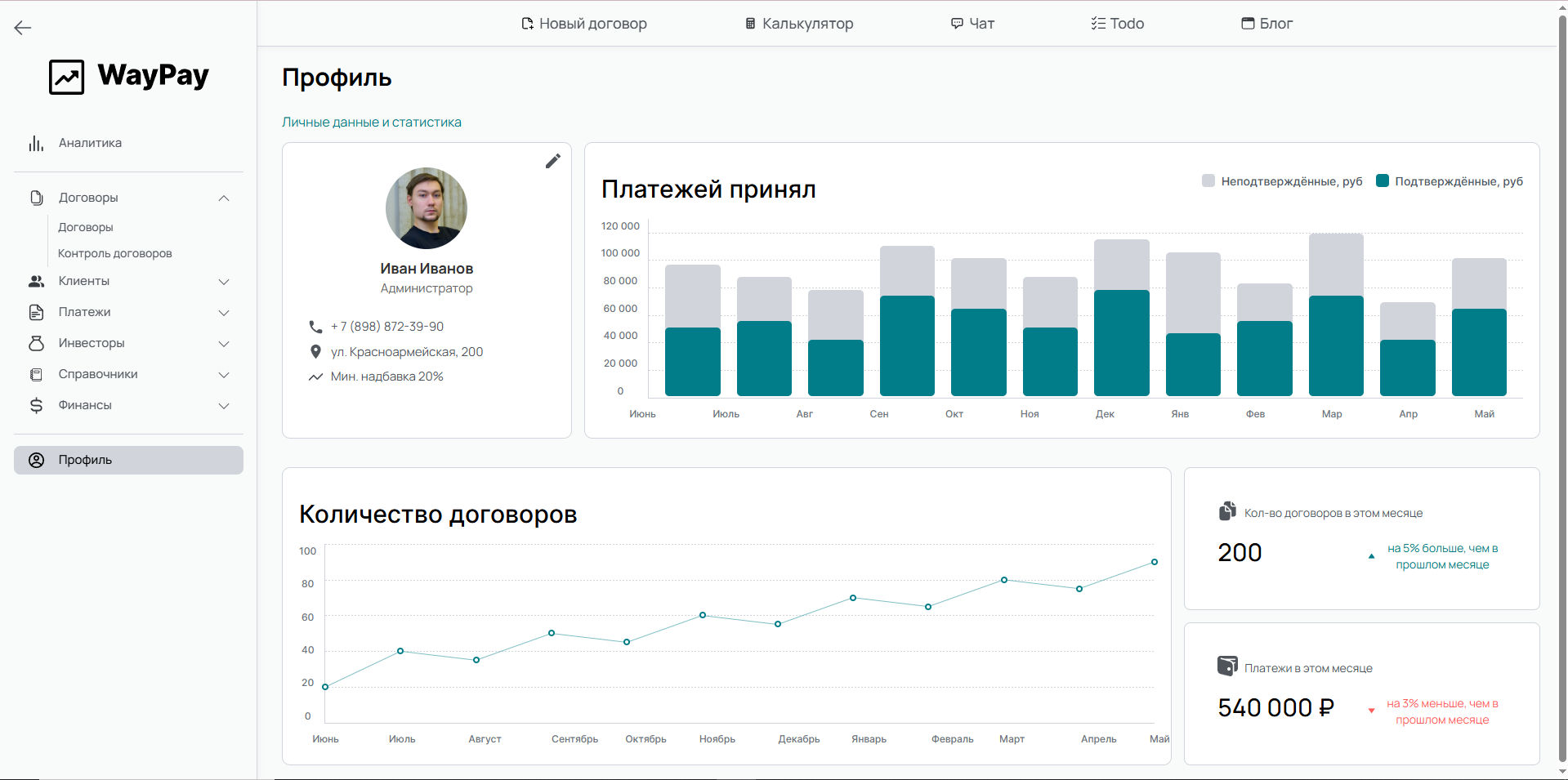Click the Клиенты people icon

[36, 281]
